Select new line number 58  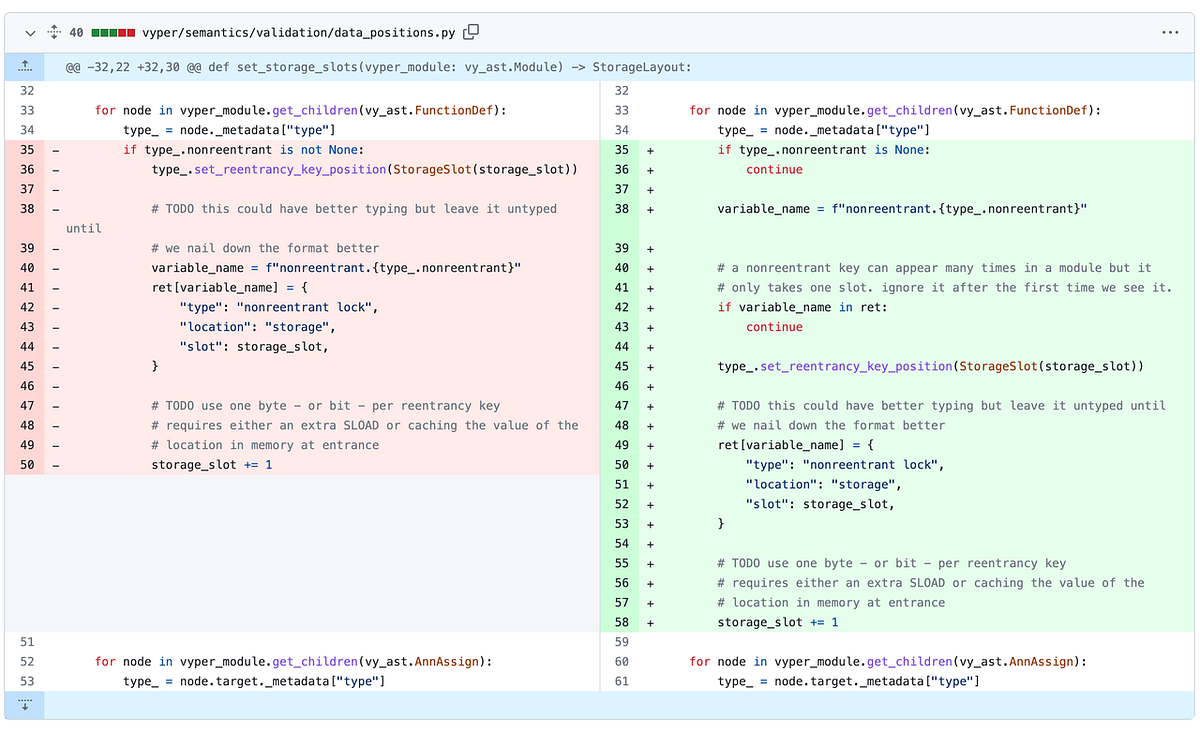[621, 621]
